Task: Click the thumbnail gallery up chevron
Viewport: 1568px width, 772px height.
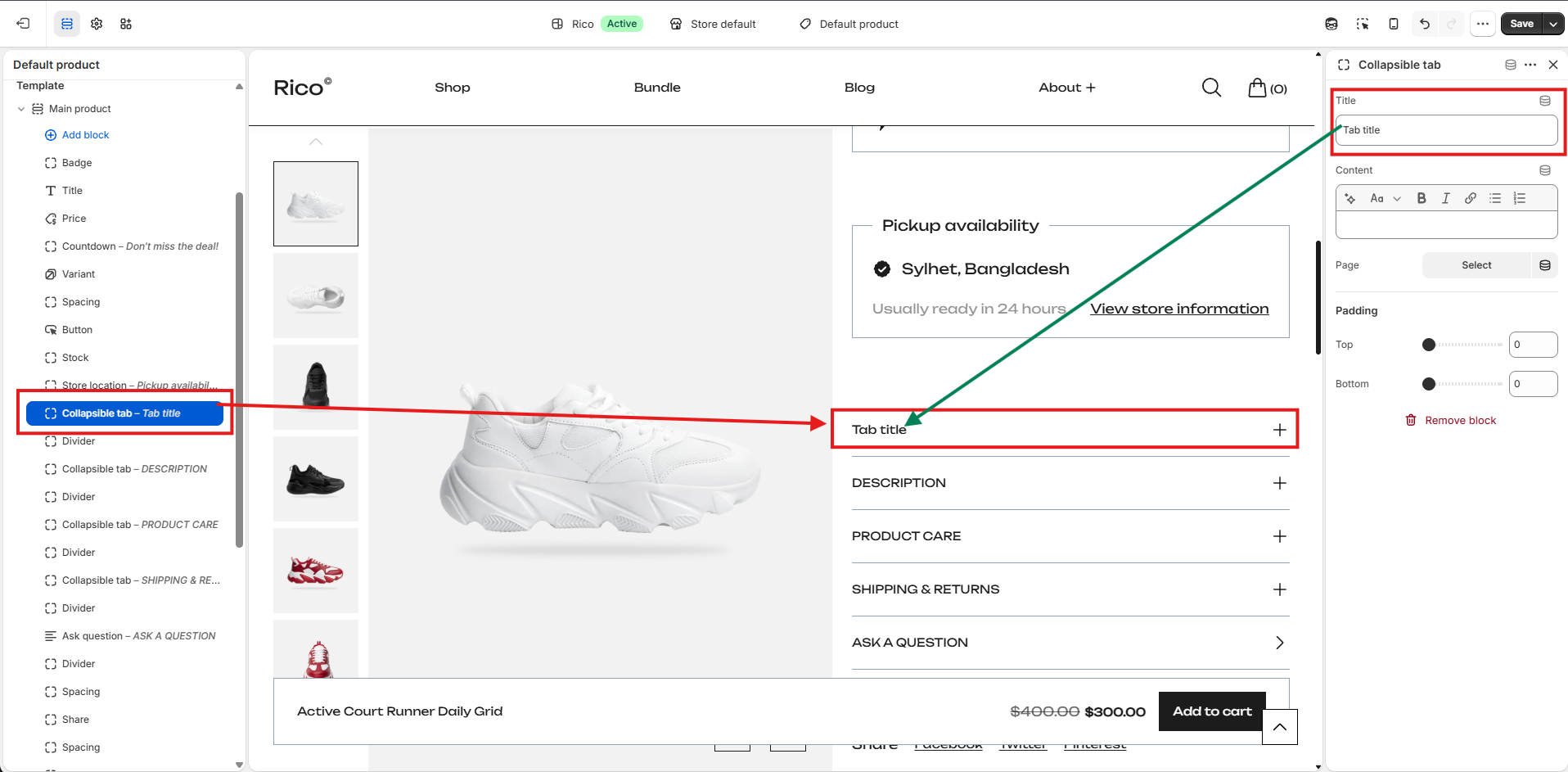Action: click(316, 142)
